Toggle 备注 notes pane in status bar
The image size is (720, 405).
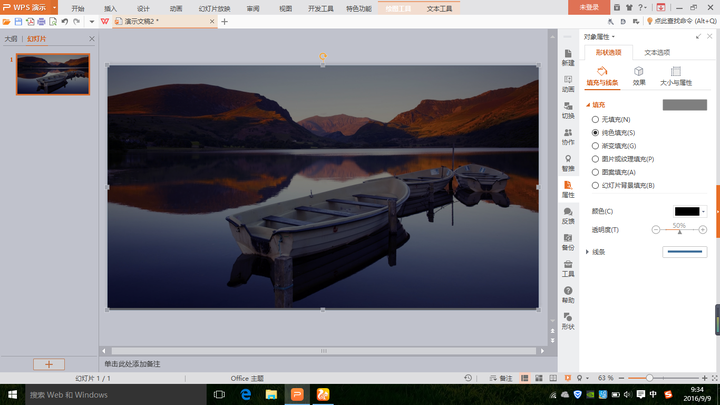501,378
